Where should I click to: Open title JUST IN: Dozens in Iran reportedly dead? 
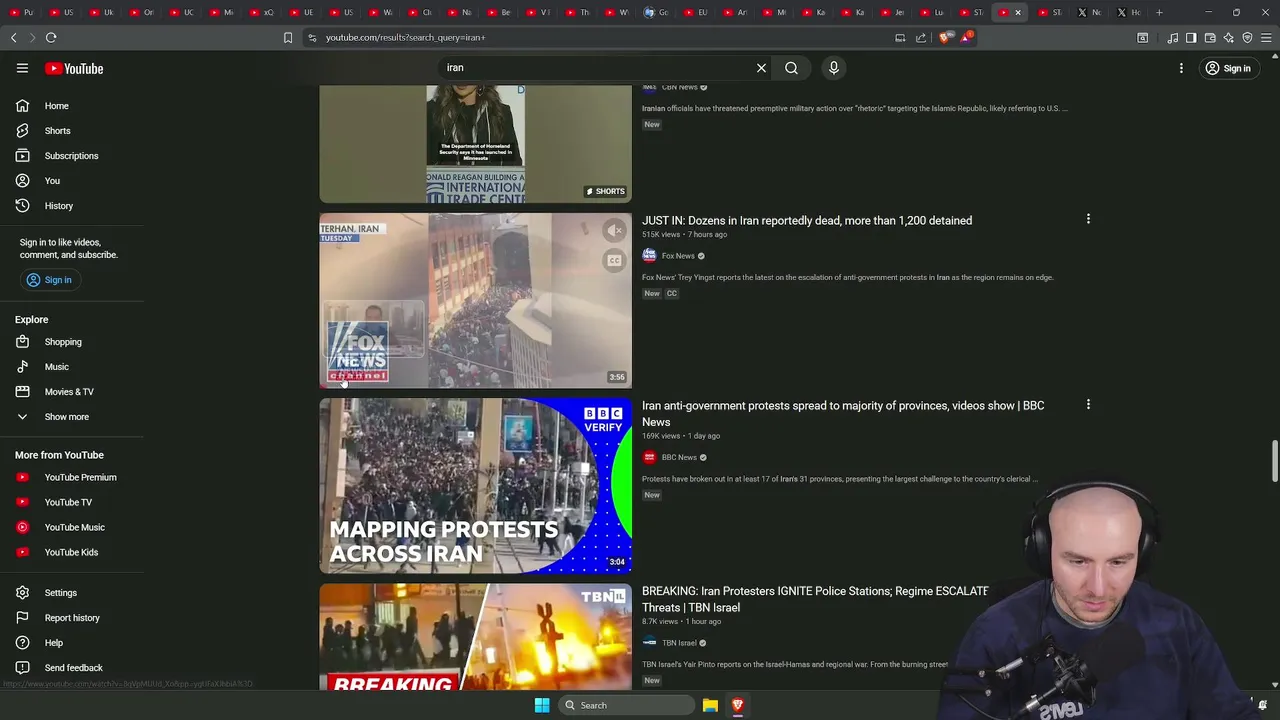tap(807, 220)
